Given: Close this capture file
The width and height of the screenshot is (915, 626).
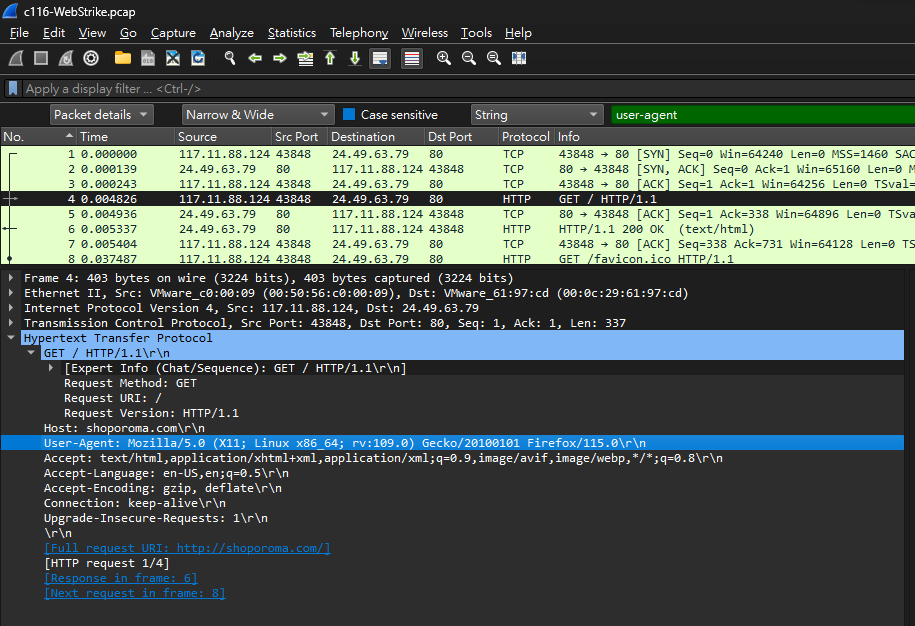Looking at the screenshot, I should (173, 58).
